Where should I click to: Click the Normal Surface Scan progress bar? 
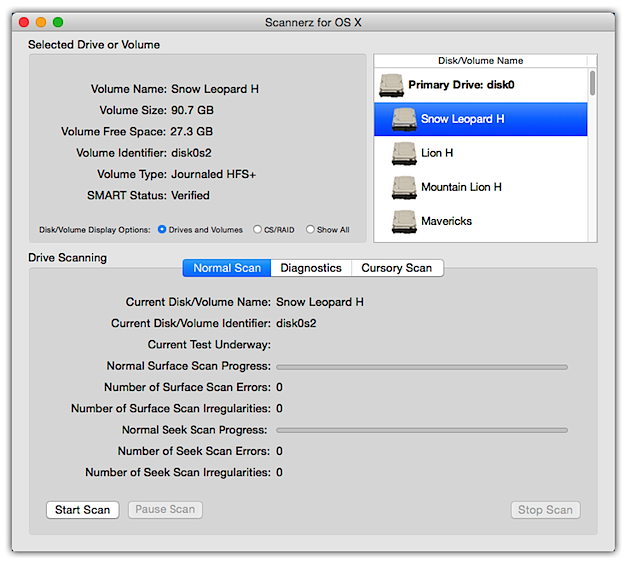tap(422, 367)
